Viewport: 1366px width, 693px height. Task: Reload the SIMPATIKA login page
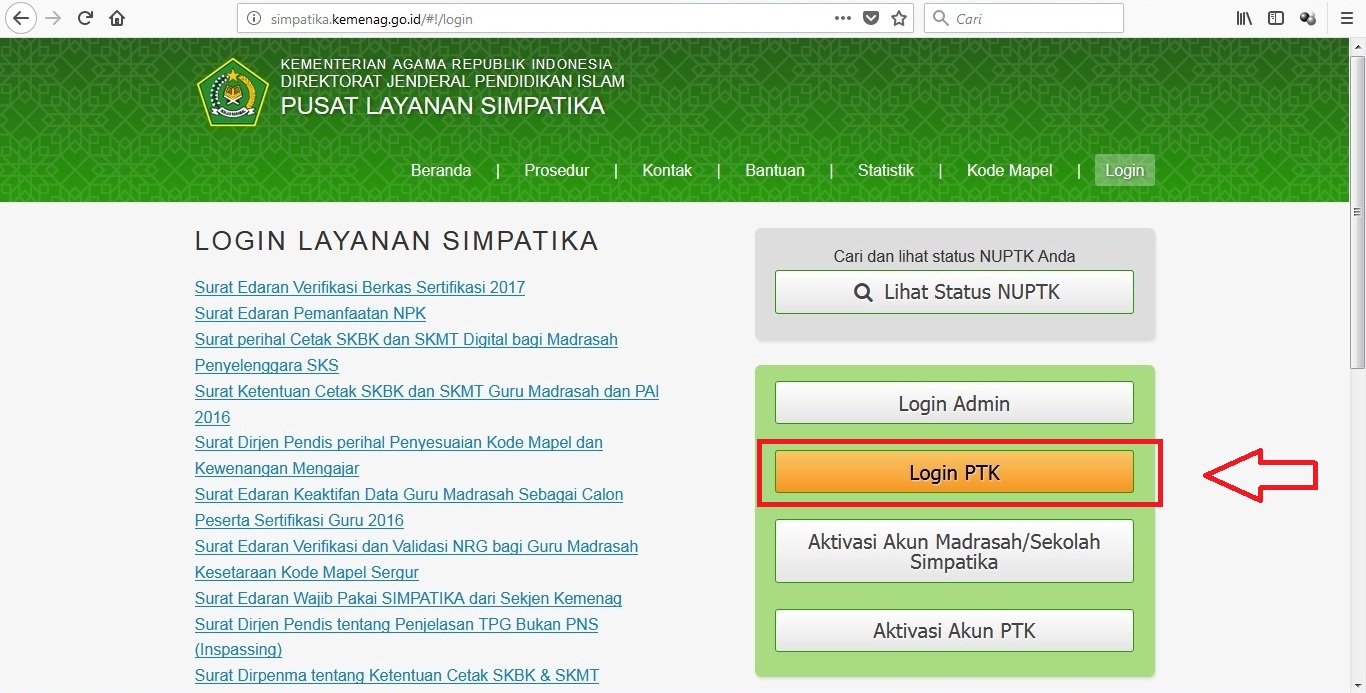pos(84,17)
